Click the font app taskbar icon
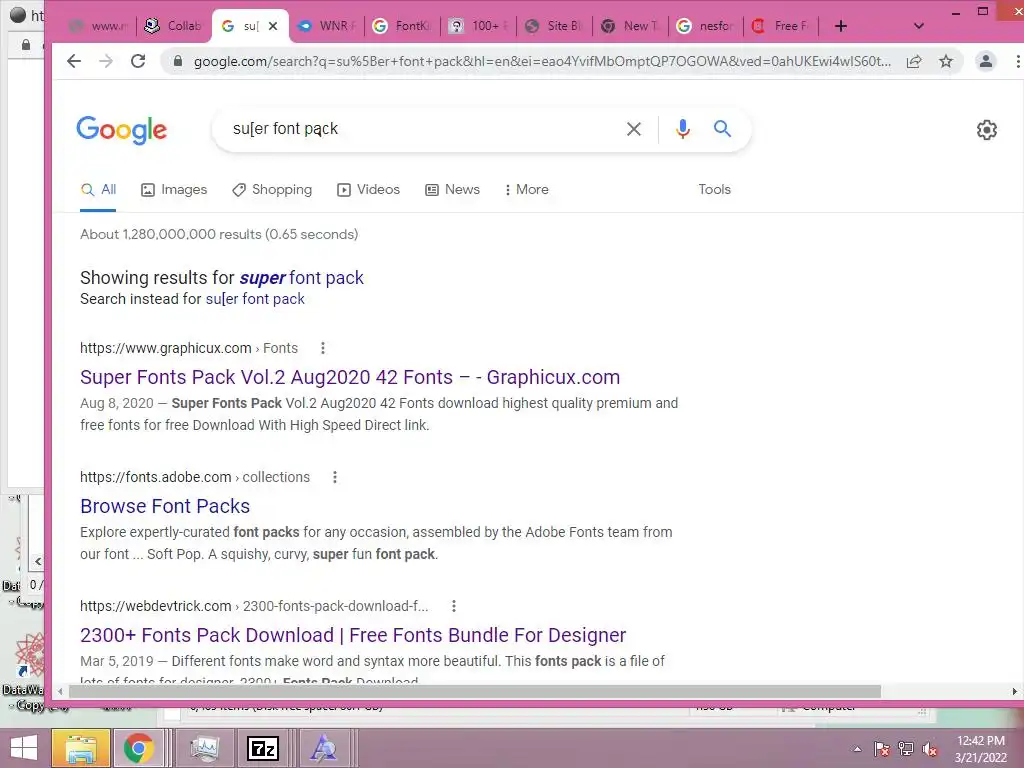 (x=323, y=748)
